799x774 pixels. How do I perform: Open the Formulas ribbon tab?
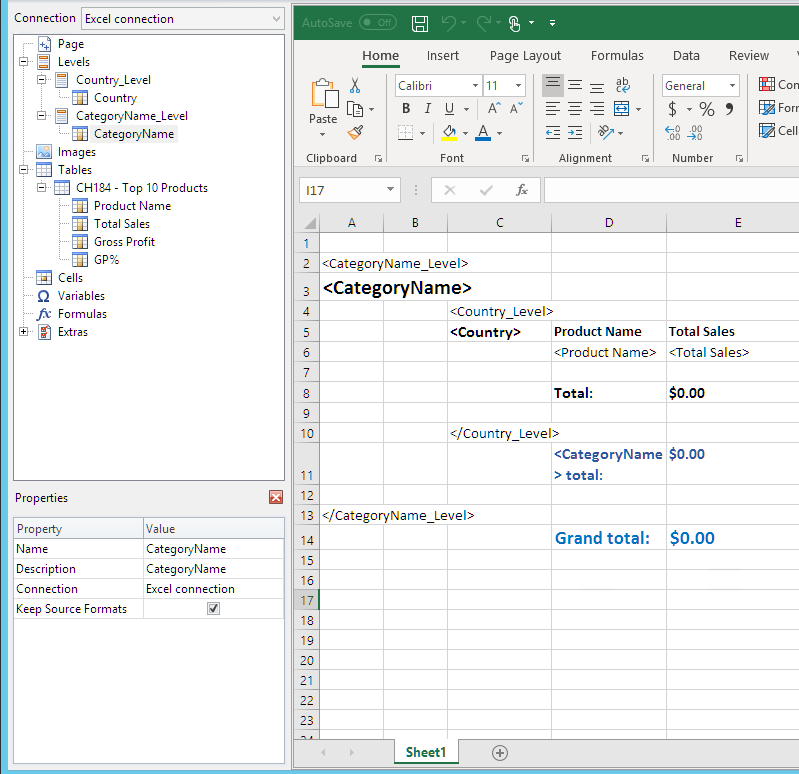[617, 56]
